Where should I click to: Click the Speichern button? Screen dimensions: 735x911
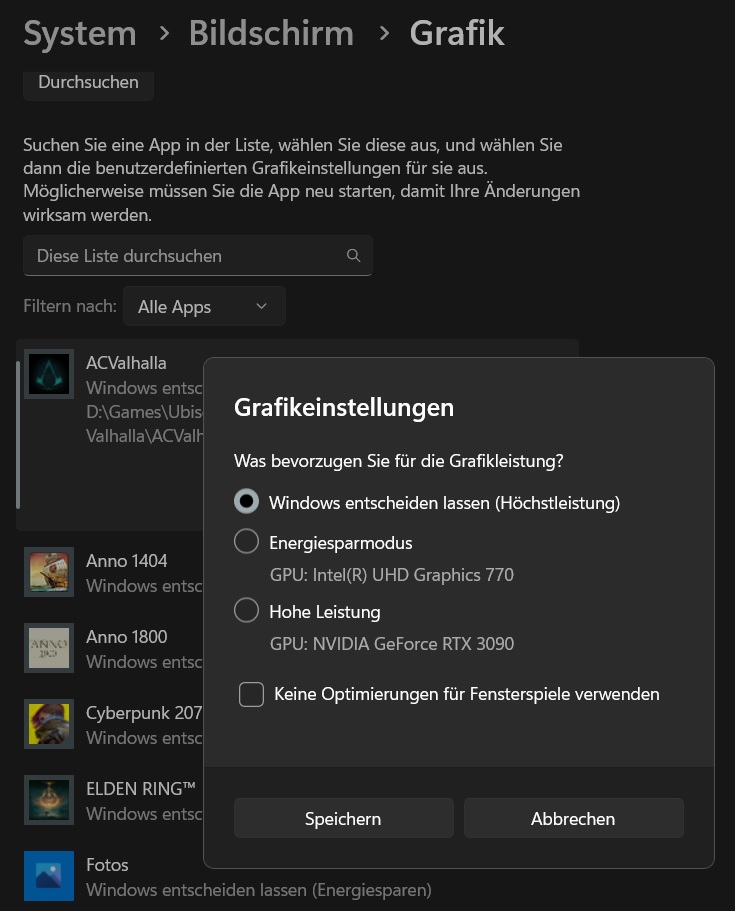tap(343, 818)
